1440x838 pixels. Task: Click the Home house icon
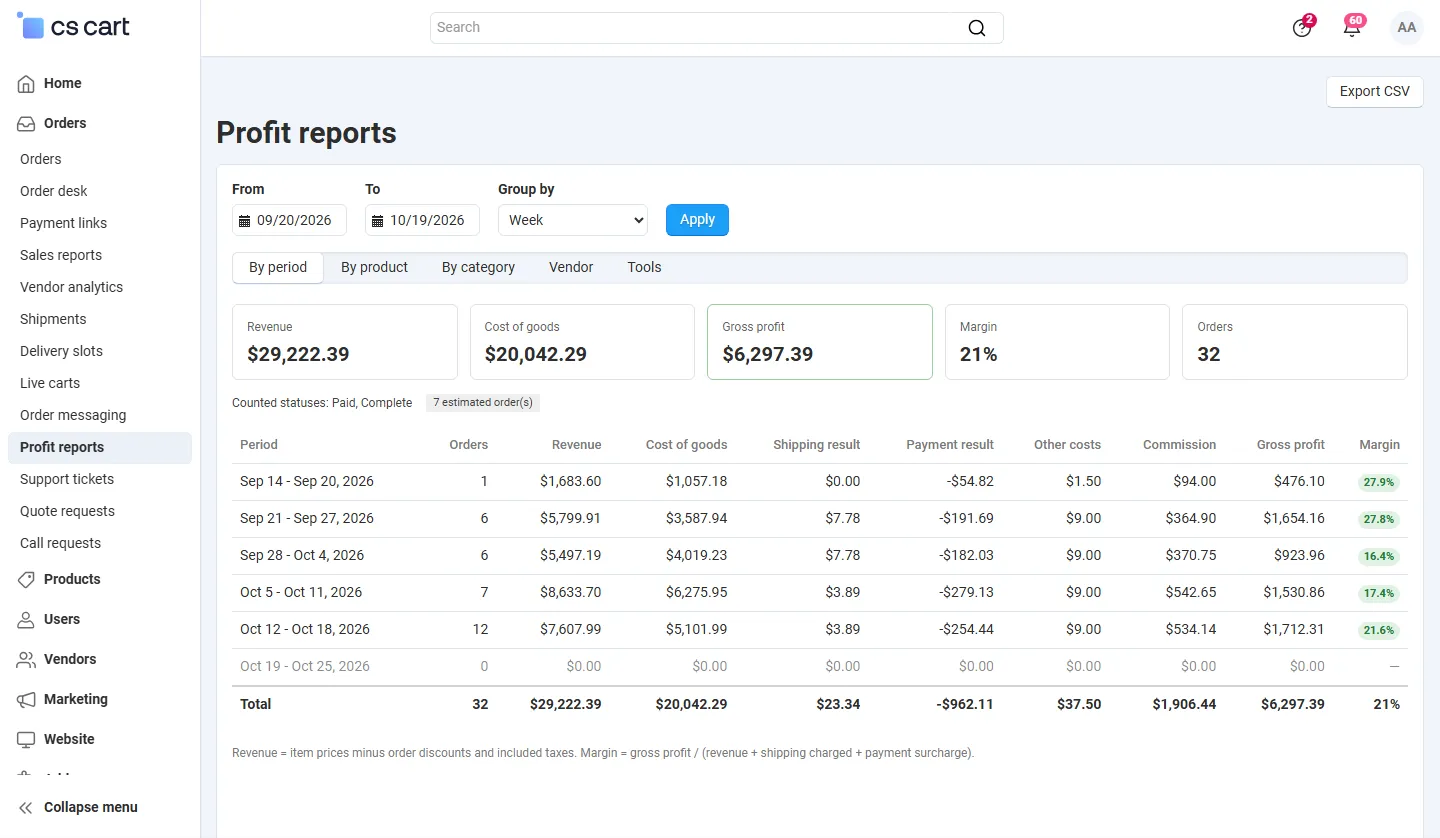point(26,84)
